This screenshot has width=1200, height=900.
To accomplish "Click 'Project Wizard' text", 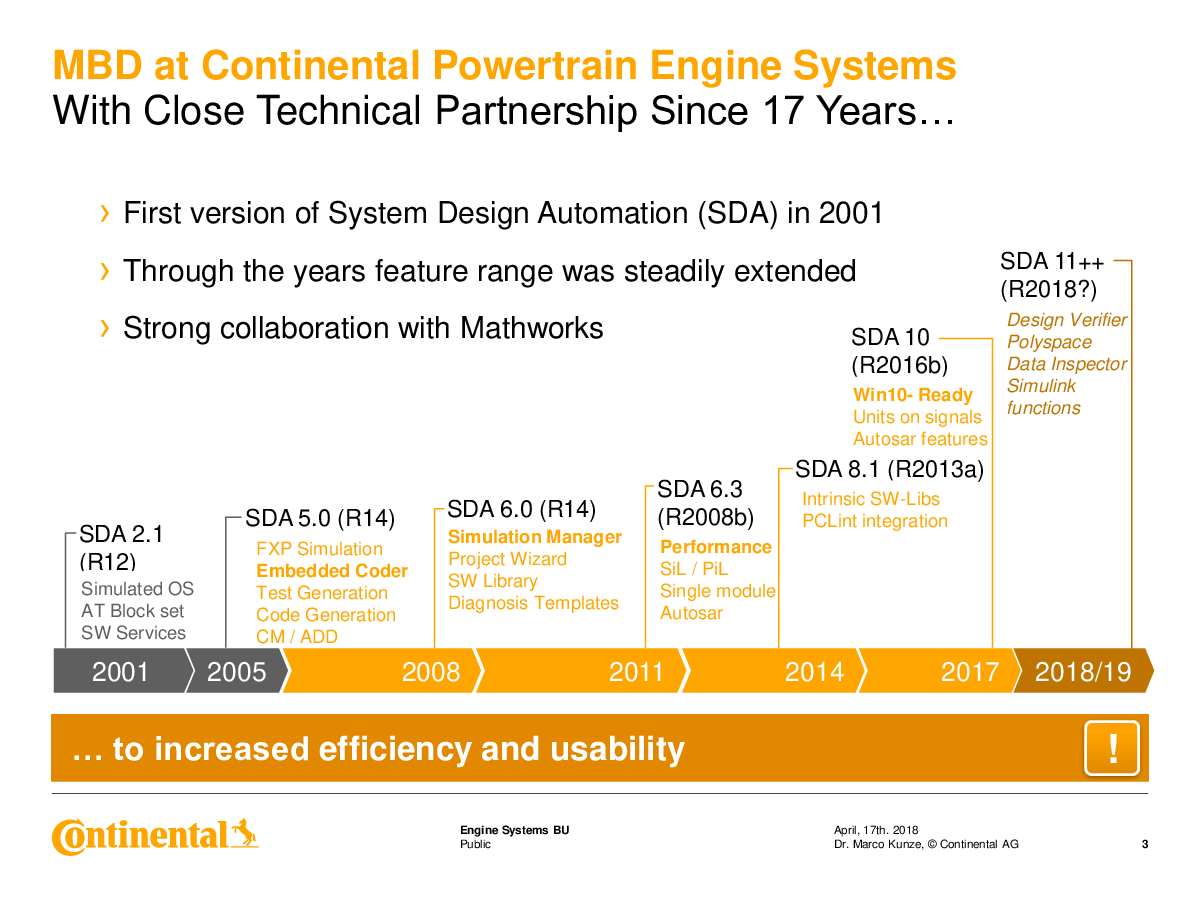I will tap(507, 559).
